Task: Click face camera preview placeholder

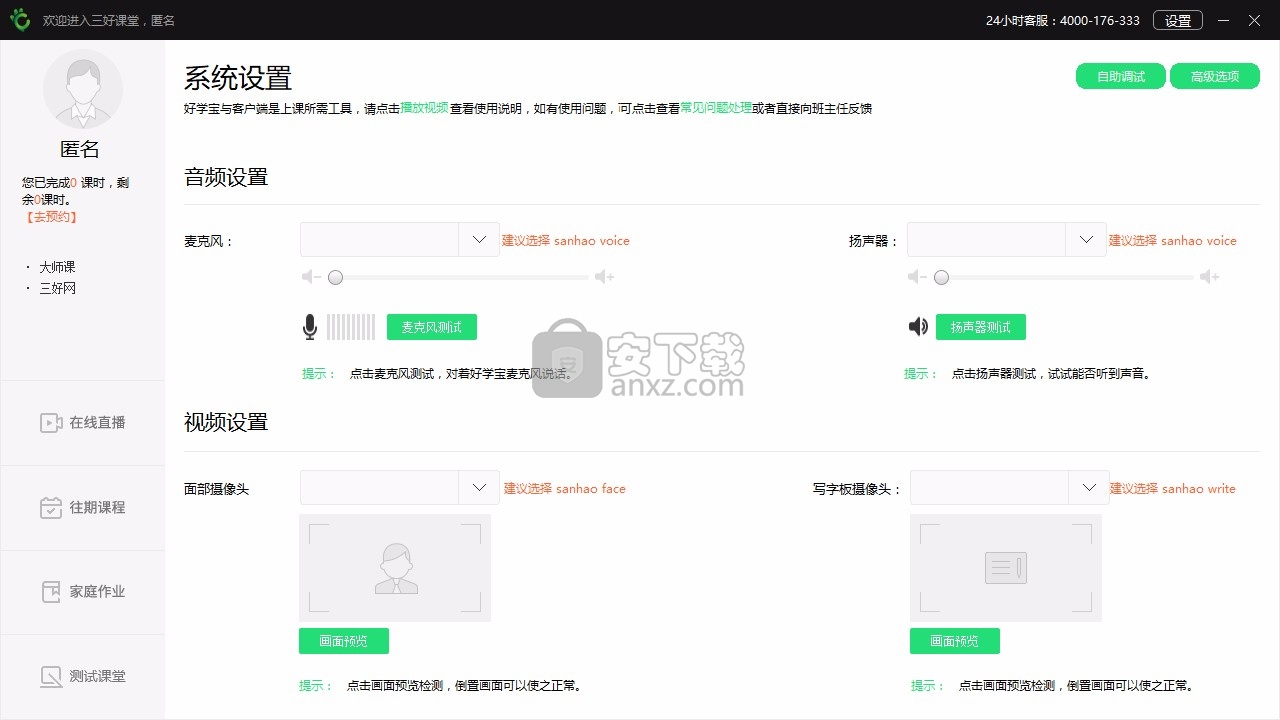Action: point(395,568)
